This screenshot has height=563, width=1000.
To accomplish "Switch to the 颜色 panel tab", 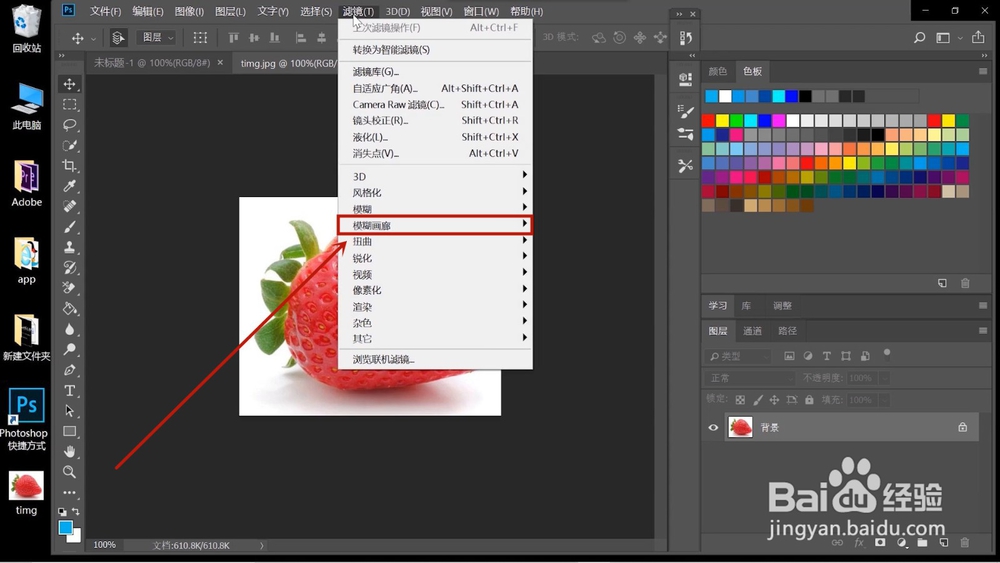I will (717, 71).
